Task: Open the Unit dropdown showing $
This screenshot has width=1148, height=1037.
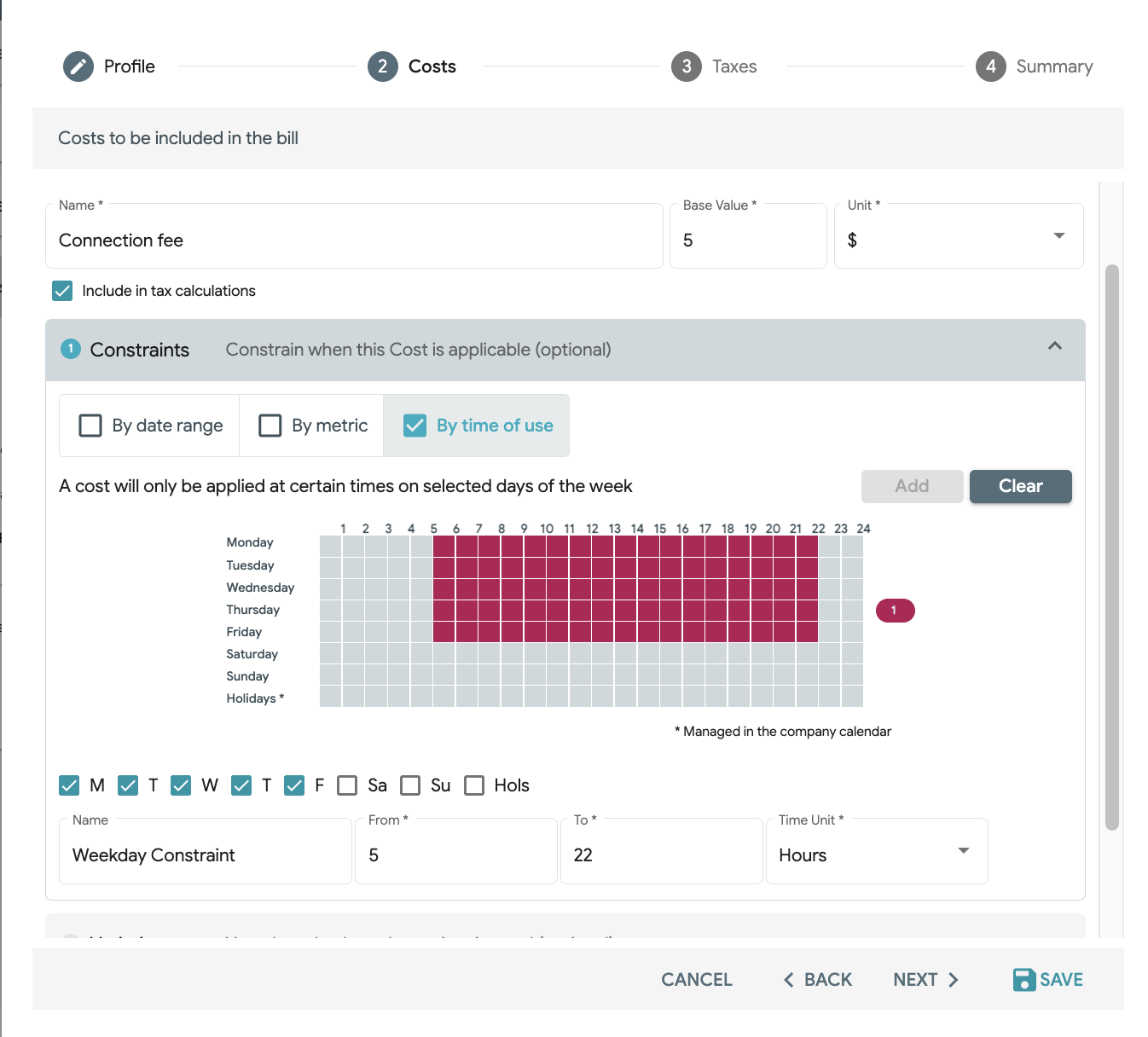Action: tap(959, 236)
